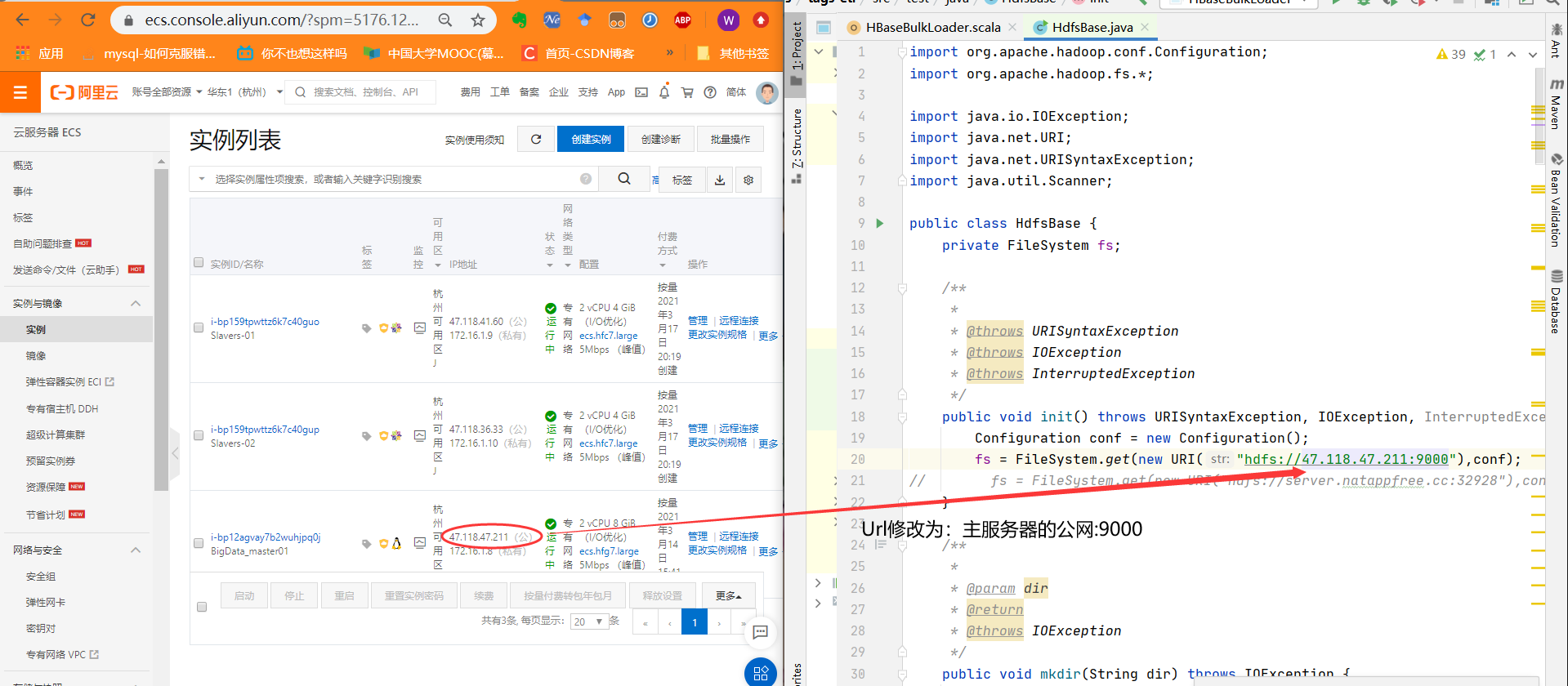Switch to HBaseBulkLoader.scala tab
The image size is (1568, 686).
[x=932, y=27]
